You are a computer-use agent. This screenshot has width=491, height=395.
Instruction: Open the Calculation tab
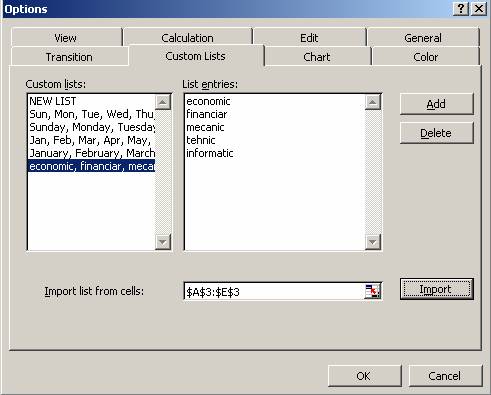(188, 37)
